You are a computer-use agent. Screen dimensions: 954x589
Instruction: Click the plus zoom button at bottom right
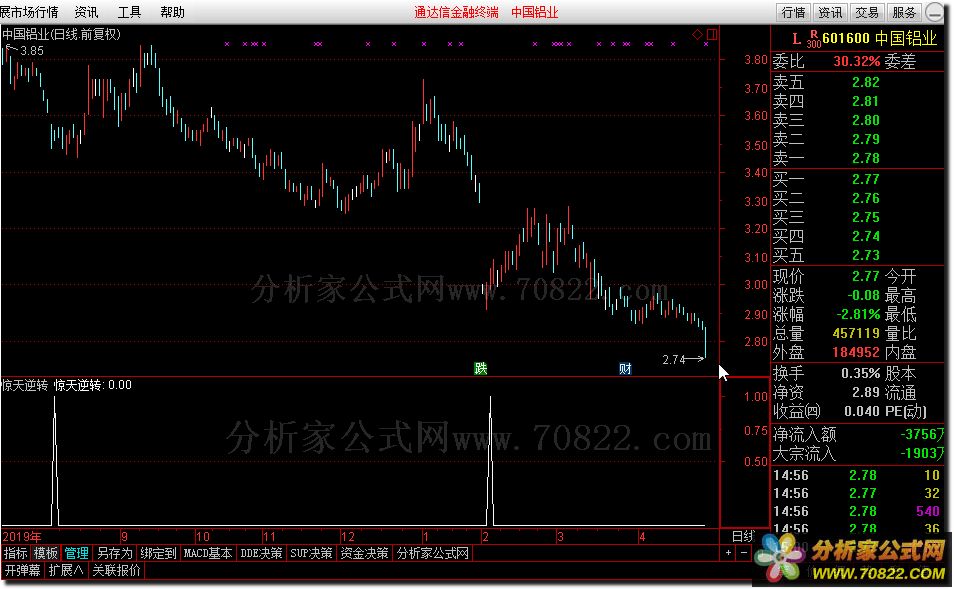click(x=728, y=552)
